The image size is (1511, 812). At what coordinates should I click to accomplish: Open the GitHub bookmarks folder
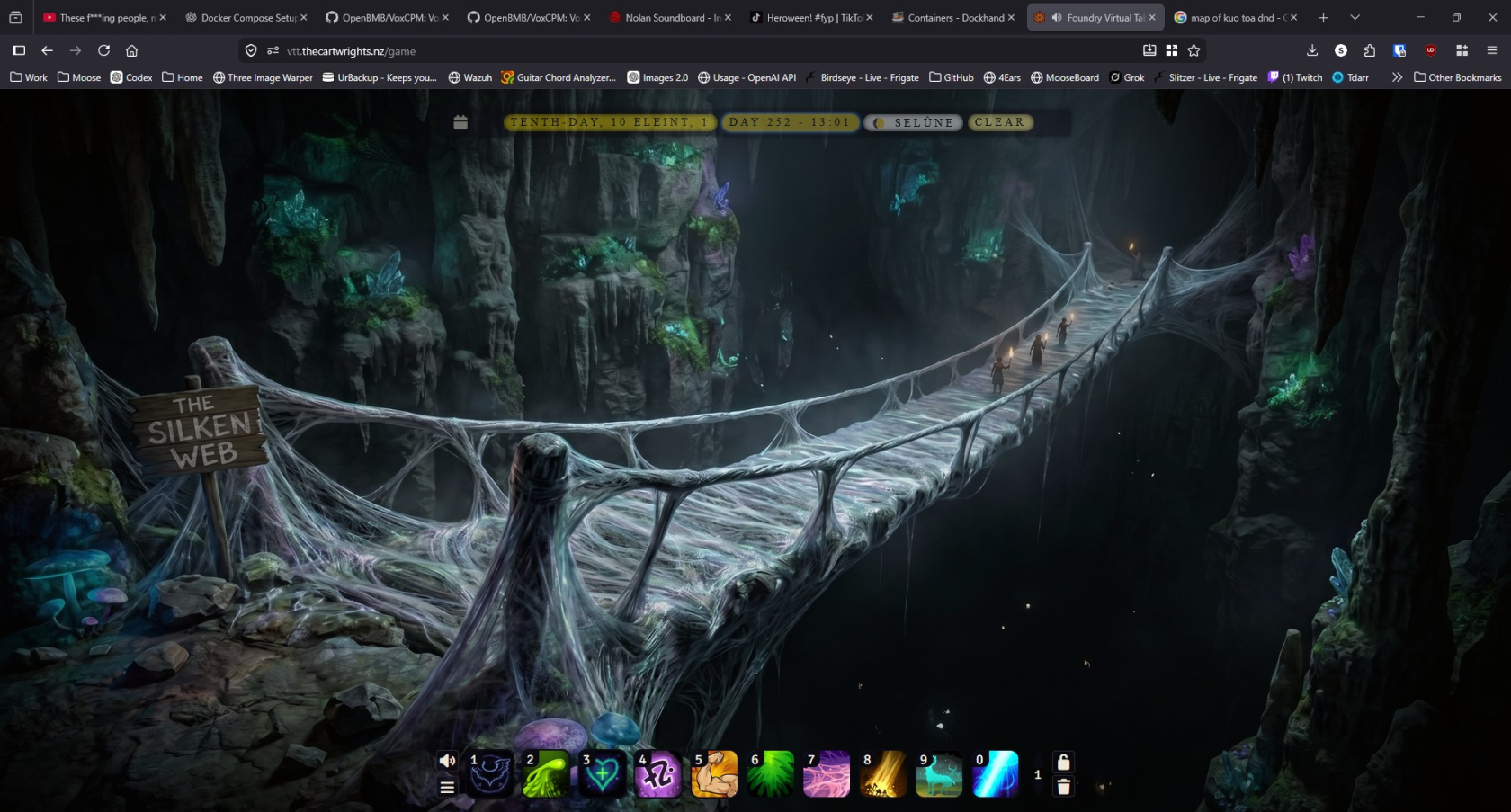coord(952,77)
